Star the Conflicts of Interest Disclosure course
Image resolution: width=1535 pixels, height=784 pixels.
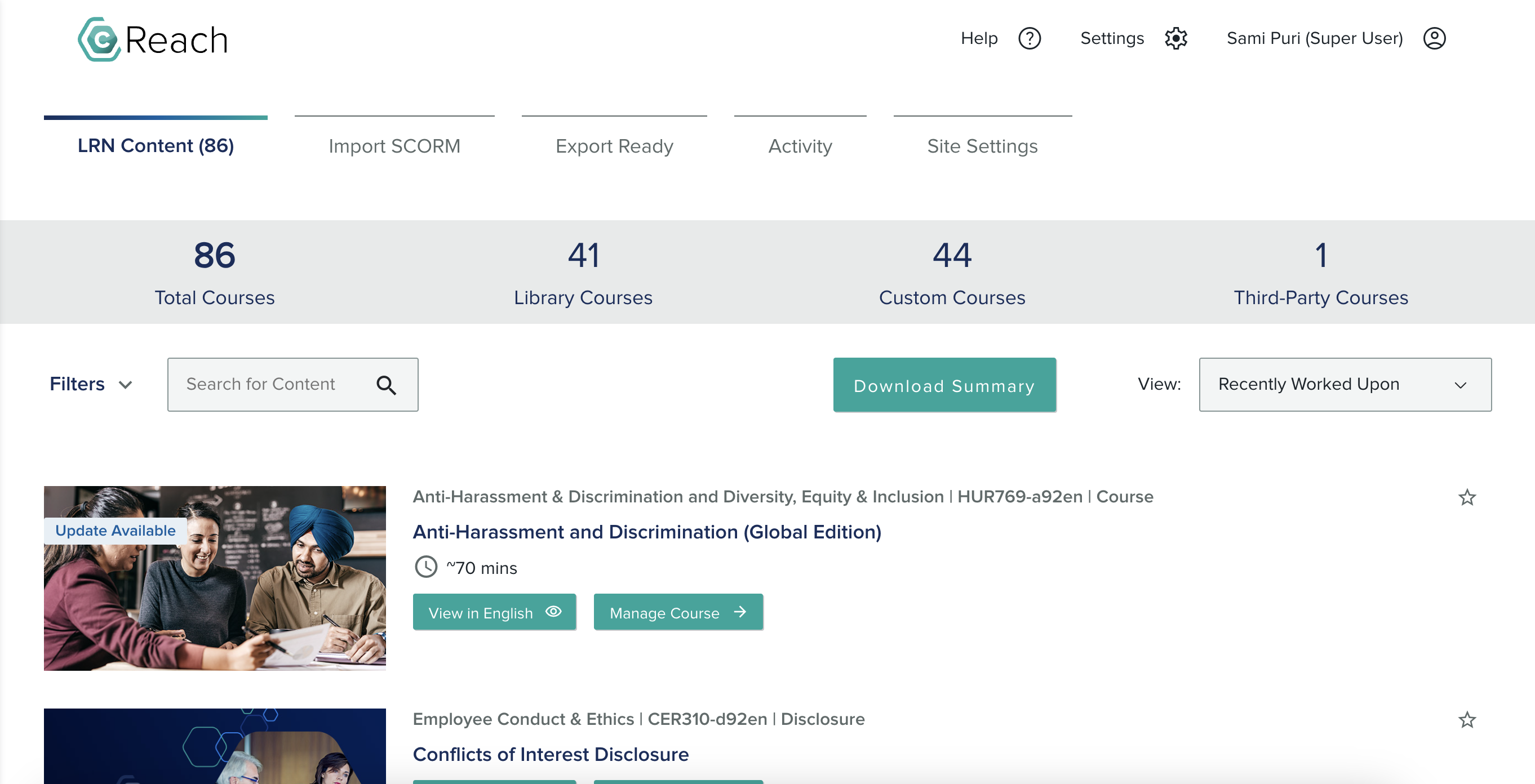coord(1469,719)
